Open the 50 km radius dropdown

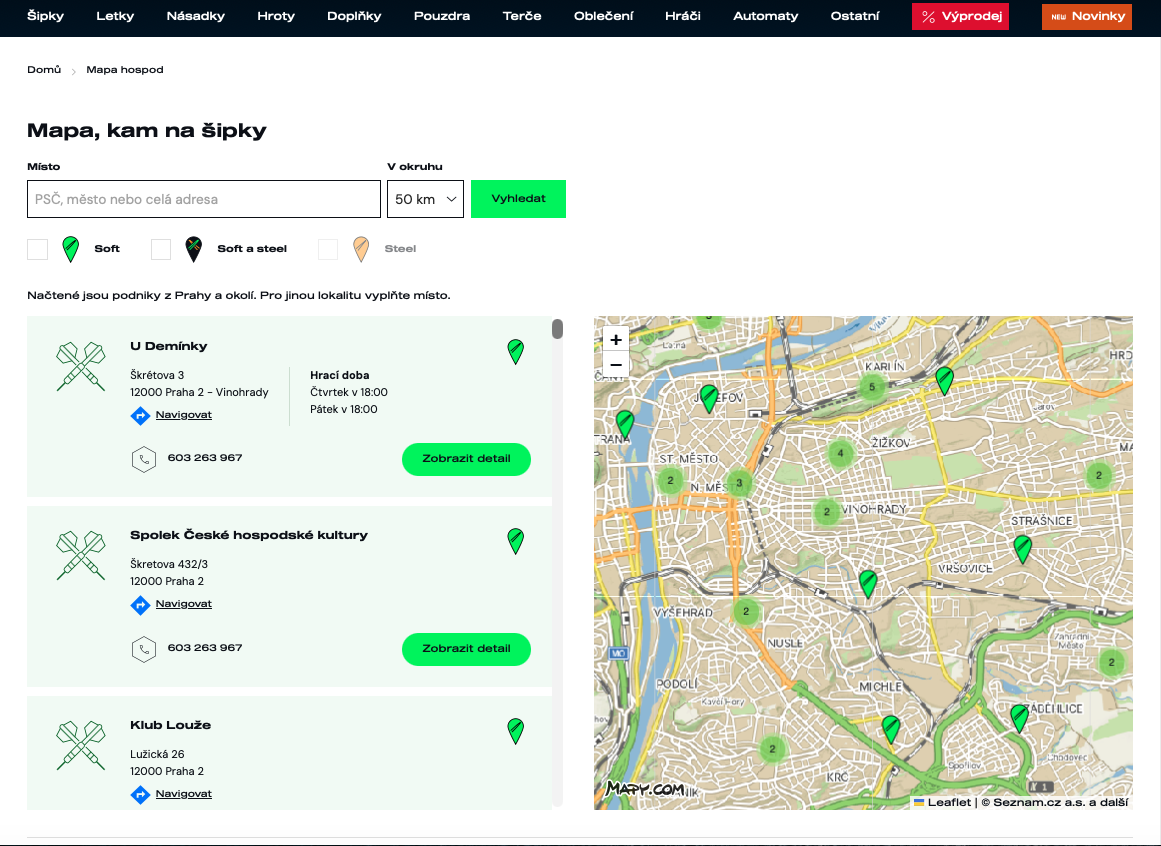425,199
